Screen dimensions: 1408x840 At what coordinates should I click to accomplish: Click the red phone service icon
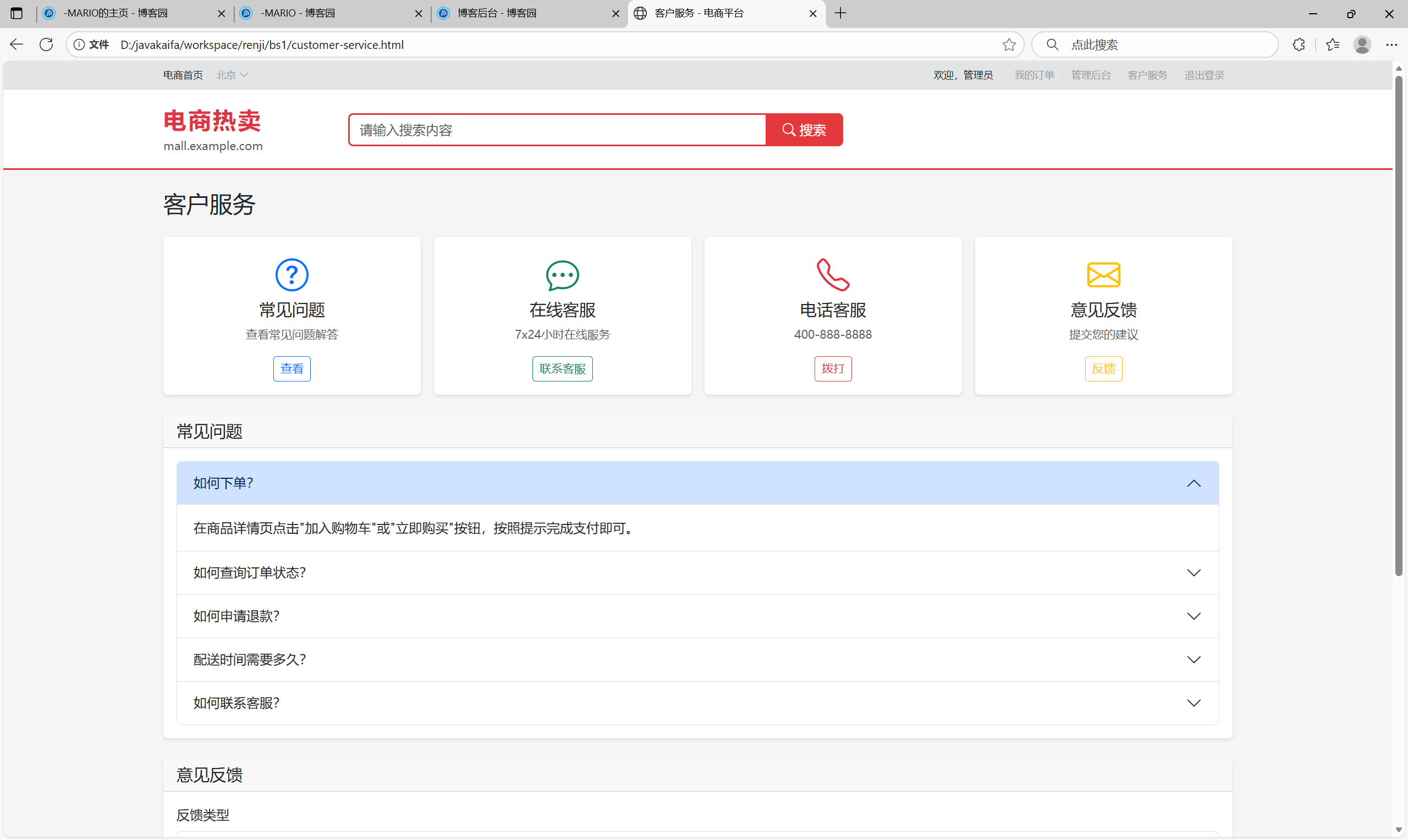[832, 274]
